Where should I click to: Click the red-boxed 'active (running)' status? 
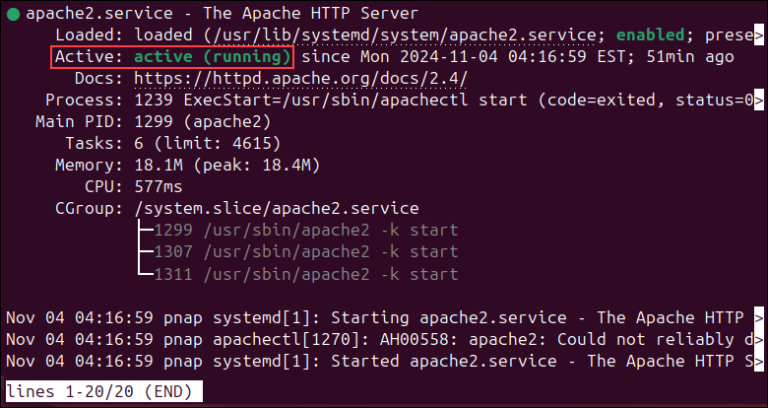pos(212,57)
